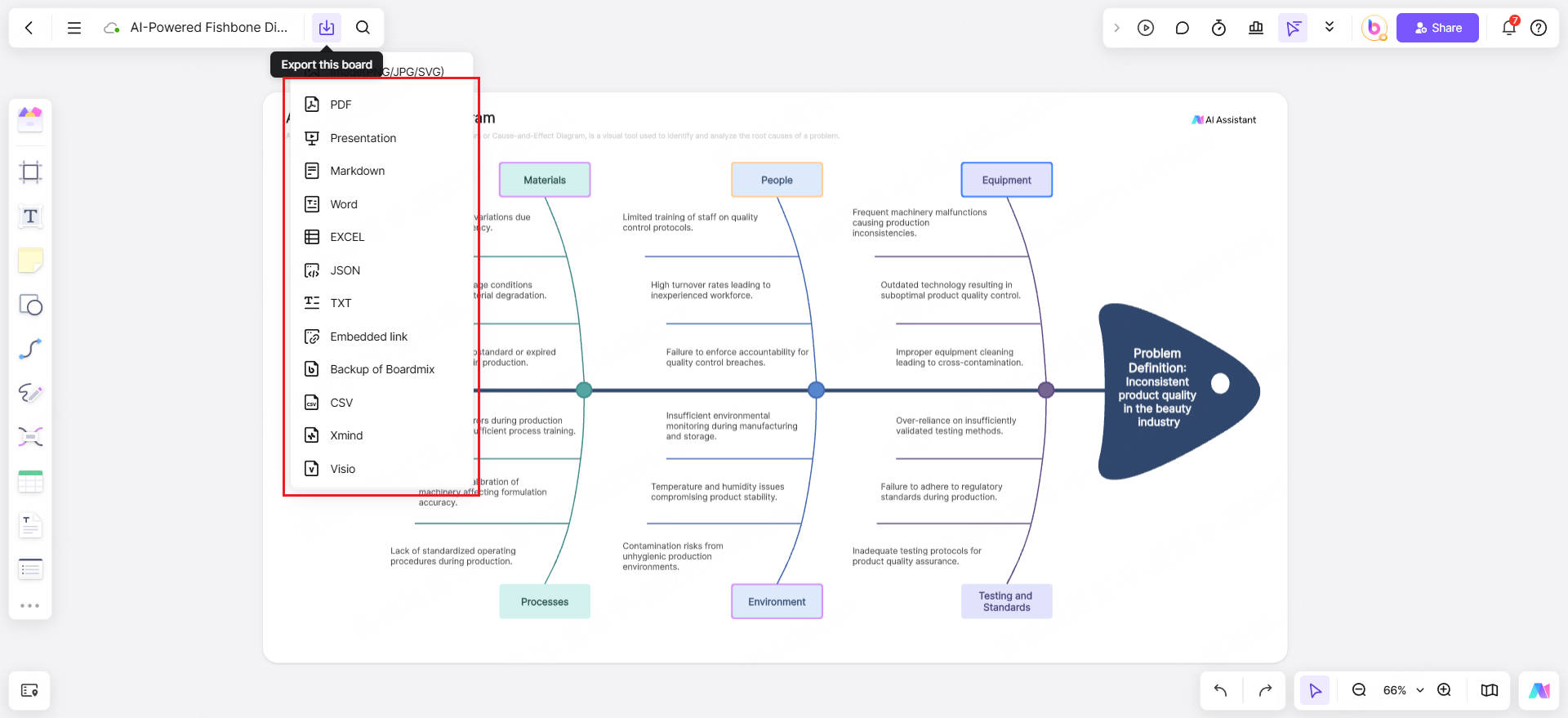The height and width of the screenshot is (718, 1568).
Task: Open the frame list panel icon
Action: 29,690
